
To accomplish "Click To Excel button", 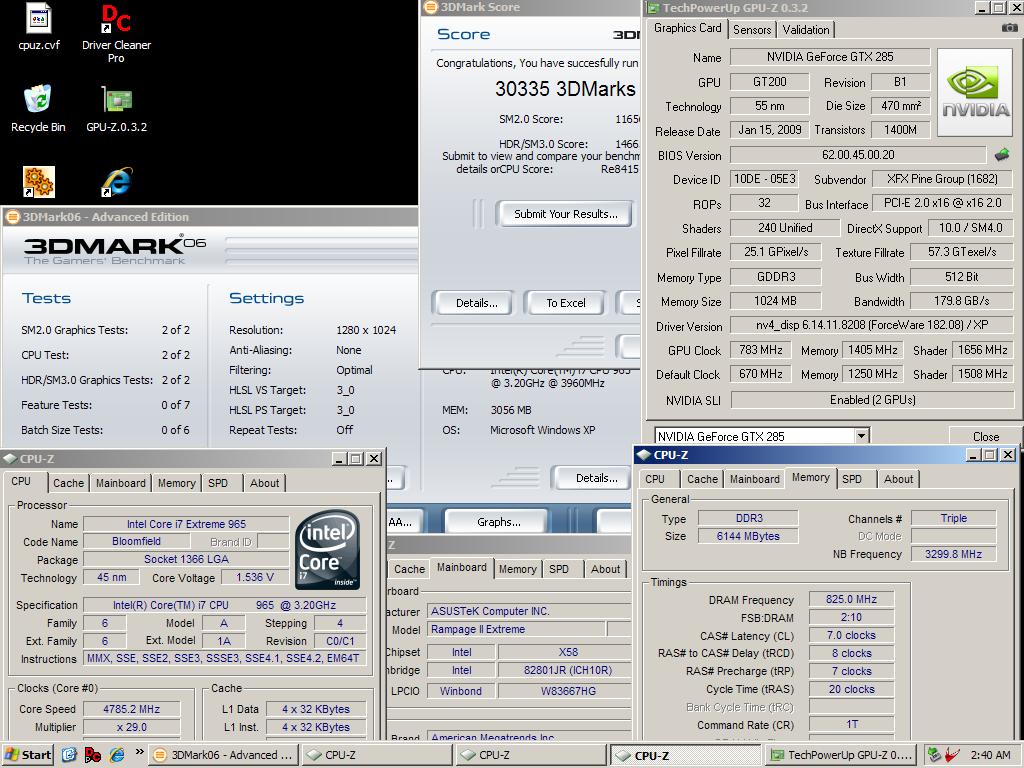I will 566,302.
